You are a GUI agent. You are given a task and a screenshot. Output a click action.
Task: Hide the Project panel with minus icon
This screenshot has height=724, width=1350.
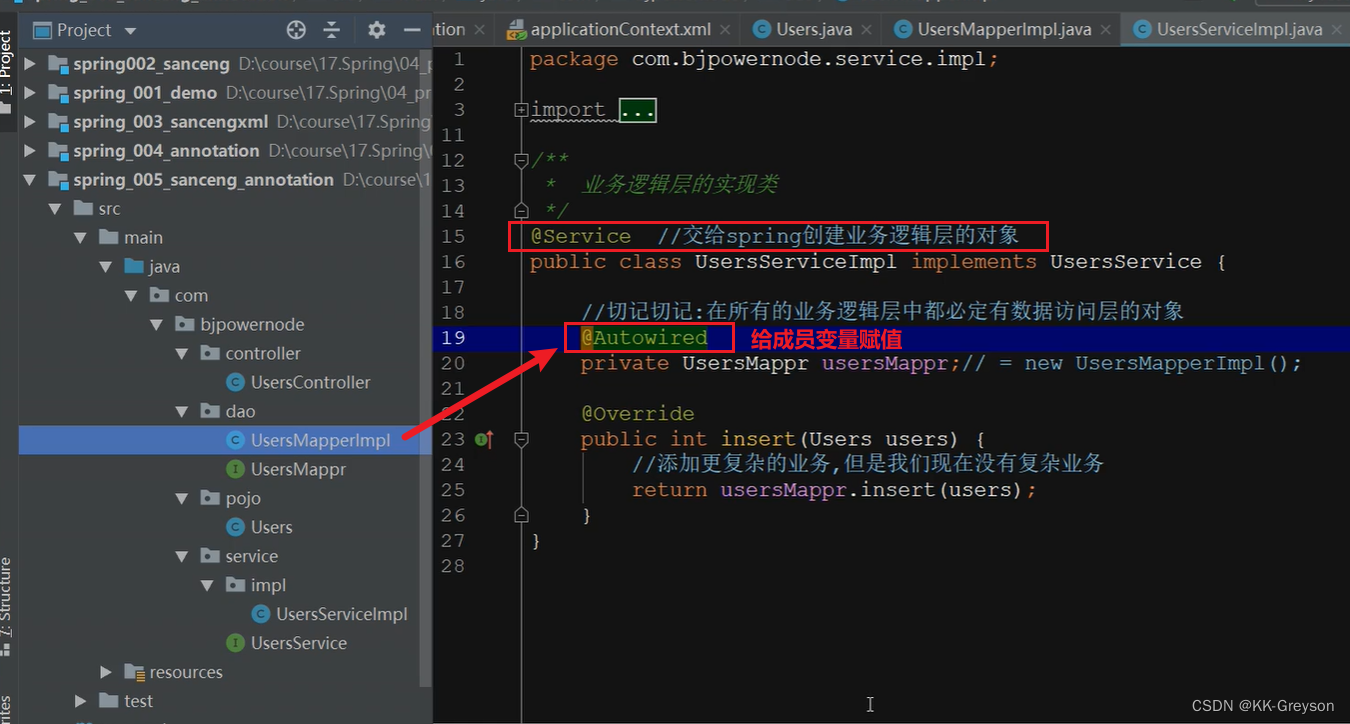point(411,30)
